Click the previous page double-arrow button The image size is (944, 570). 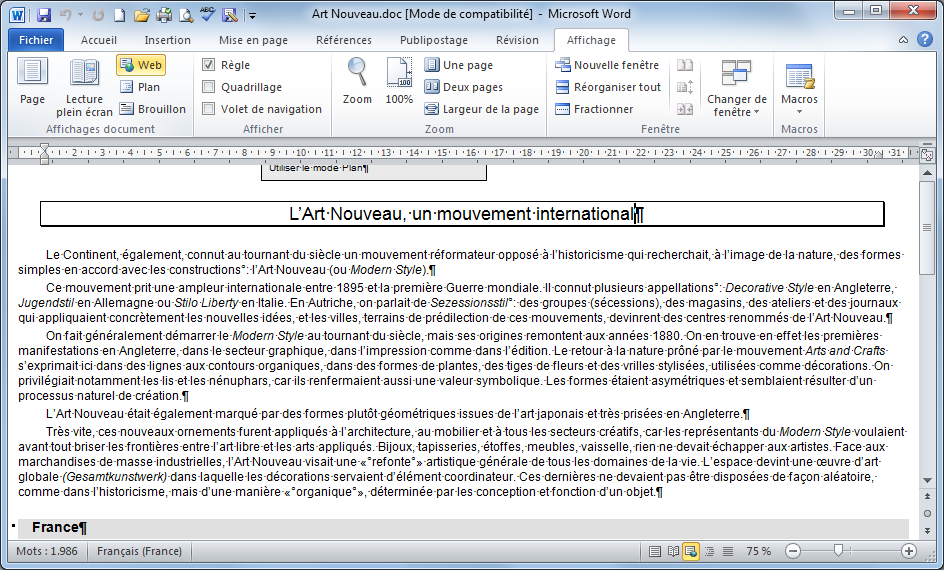click(927, 497)
